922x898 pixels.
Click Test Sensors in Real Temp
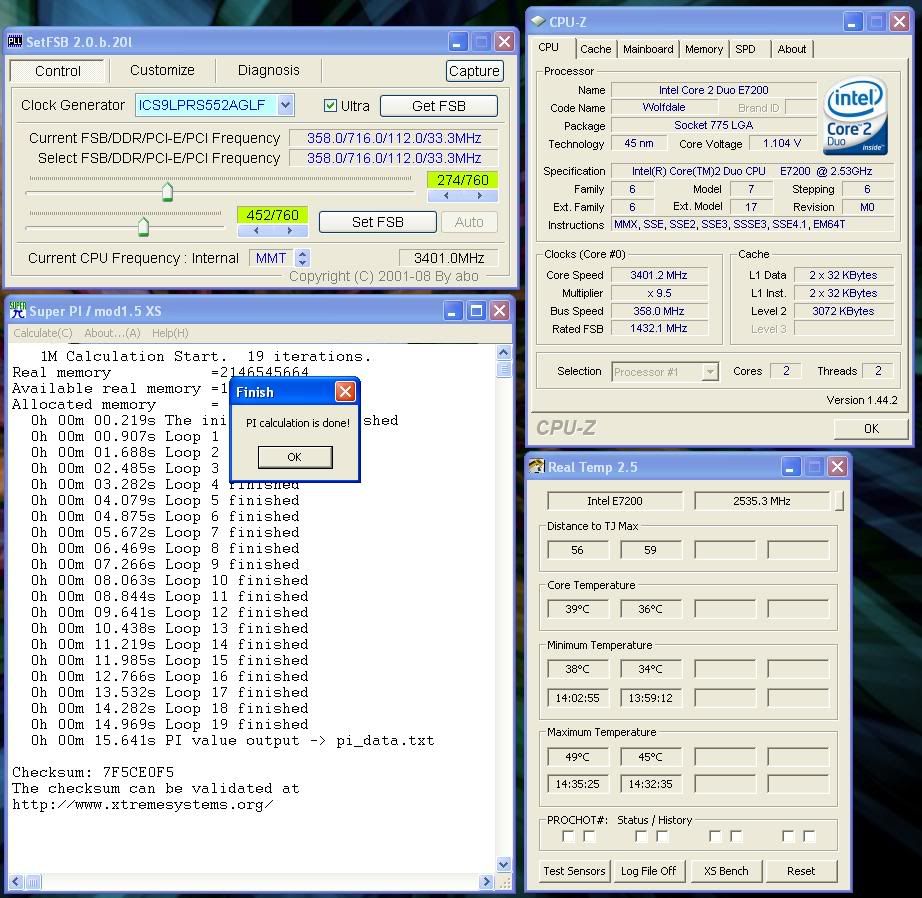point(574,870)
